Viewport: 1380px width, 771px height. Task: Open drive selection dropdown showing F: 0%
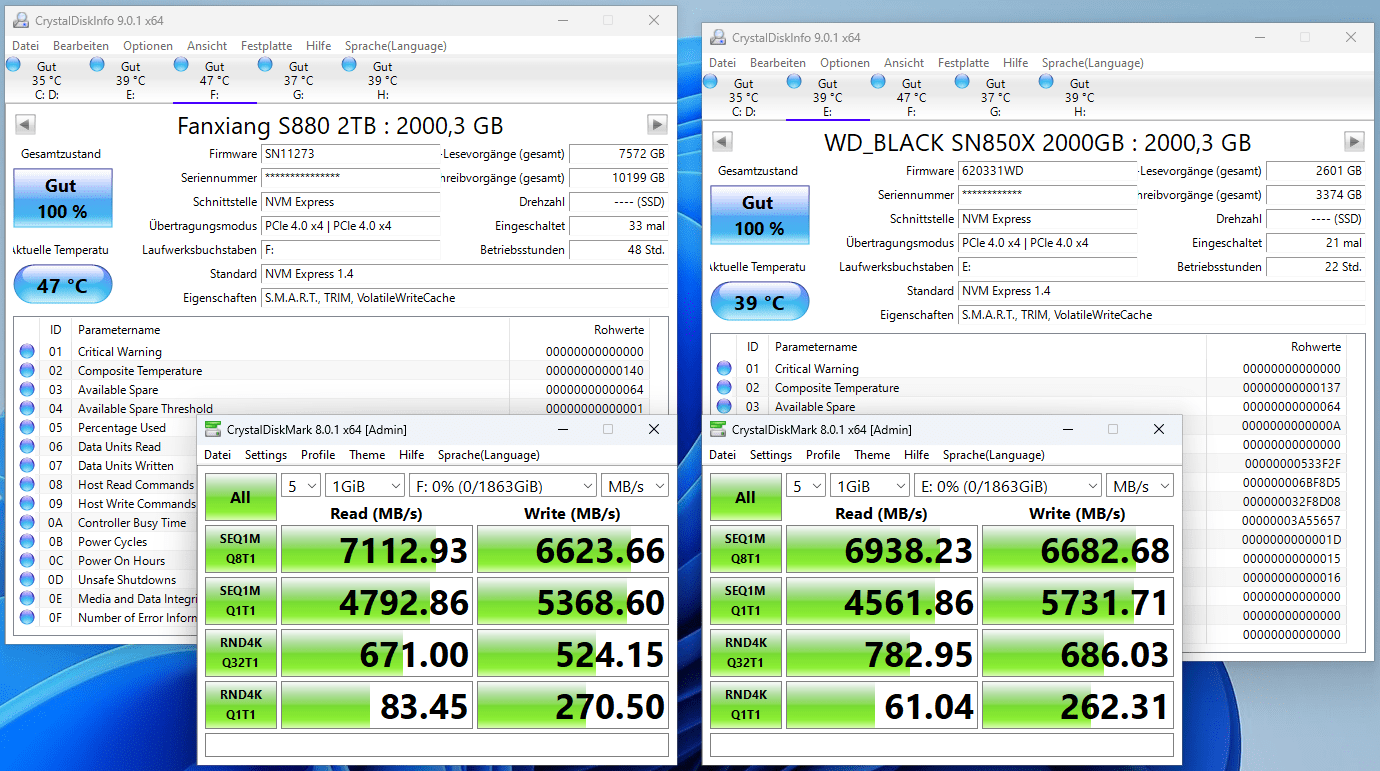tap(503, 486)
